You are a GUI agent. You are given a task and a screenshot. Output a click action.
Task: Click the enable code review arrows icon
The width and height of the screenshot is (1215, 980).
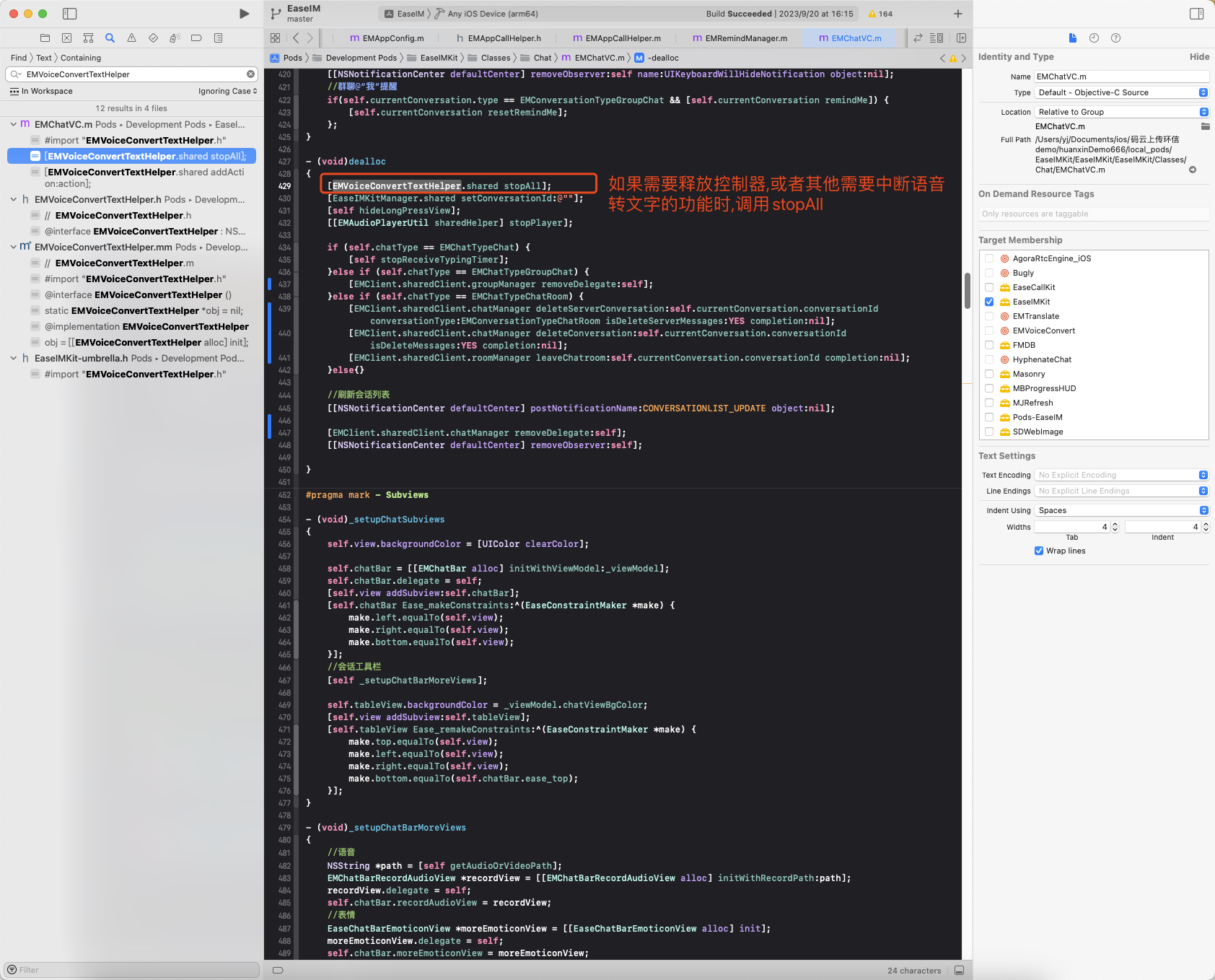(918, 38)
